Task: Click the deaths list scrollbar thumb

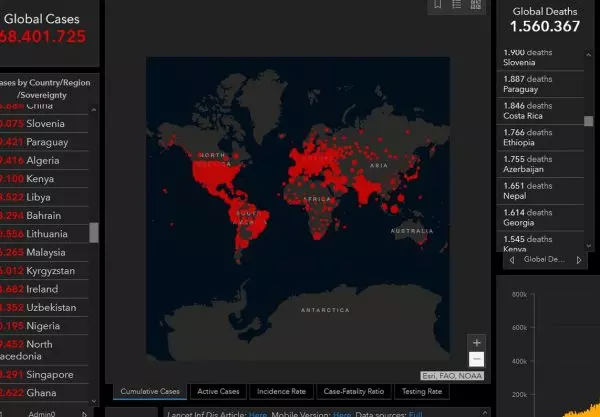Action: pyautogui.click(x=589, y=121)
